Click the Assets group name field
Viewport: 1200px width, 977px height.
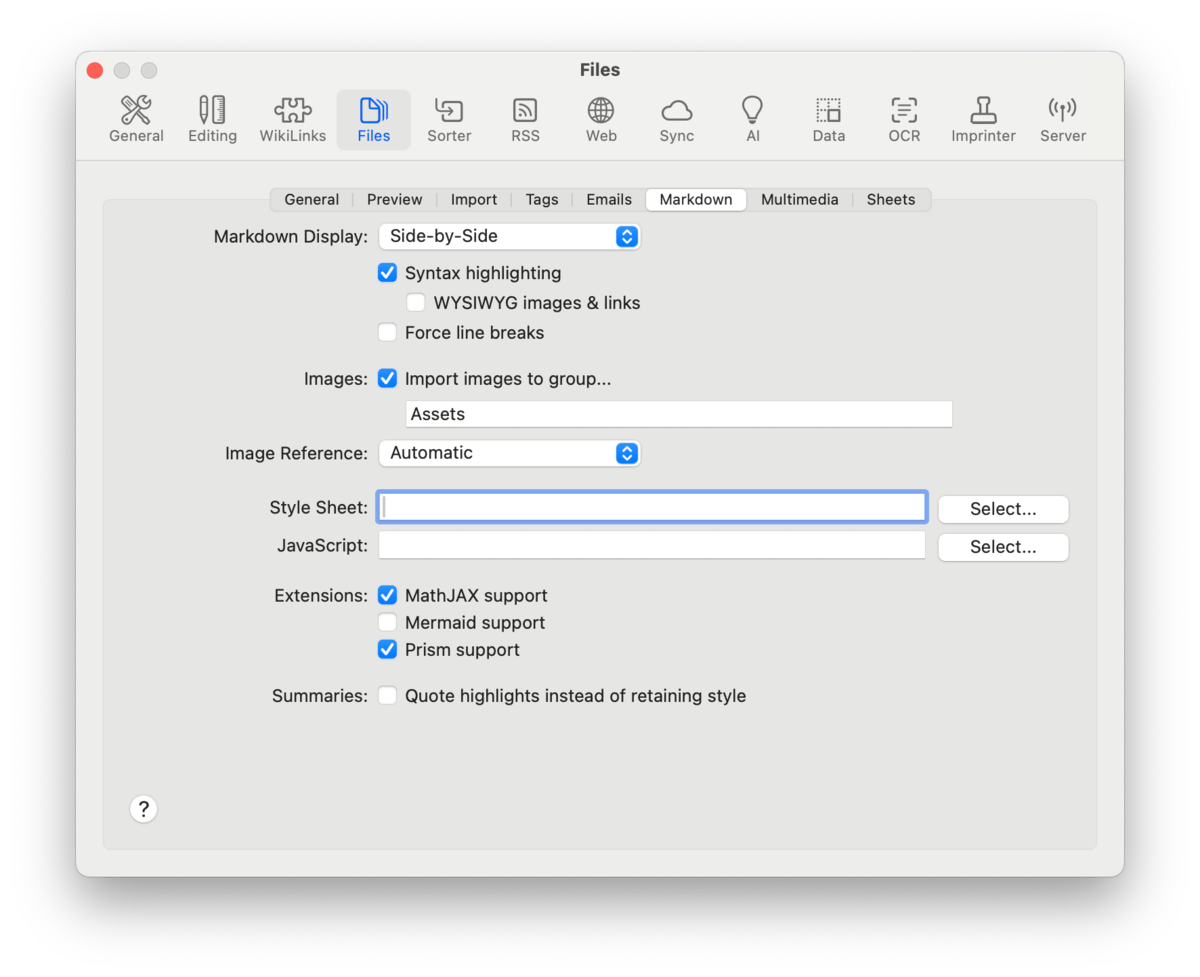tap(678, 414)
